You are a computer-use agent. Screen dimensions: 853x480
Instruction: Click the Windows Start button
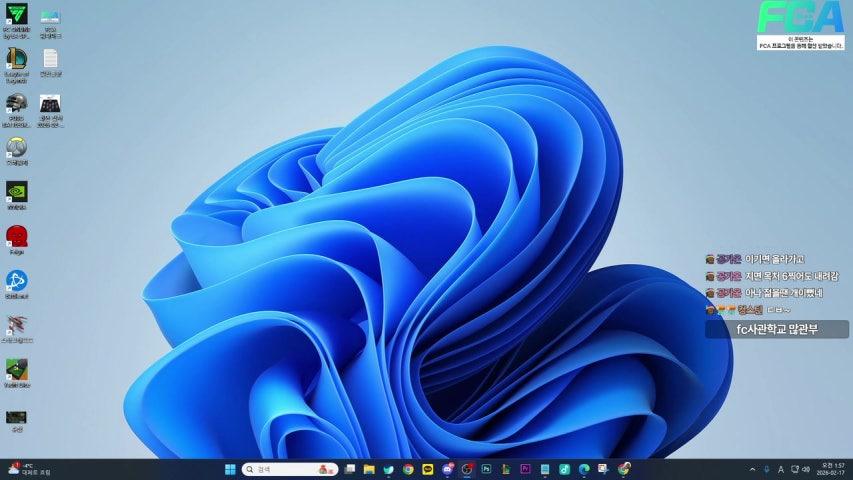coord(231,469)
